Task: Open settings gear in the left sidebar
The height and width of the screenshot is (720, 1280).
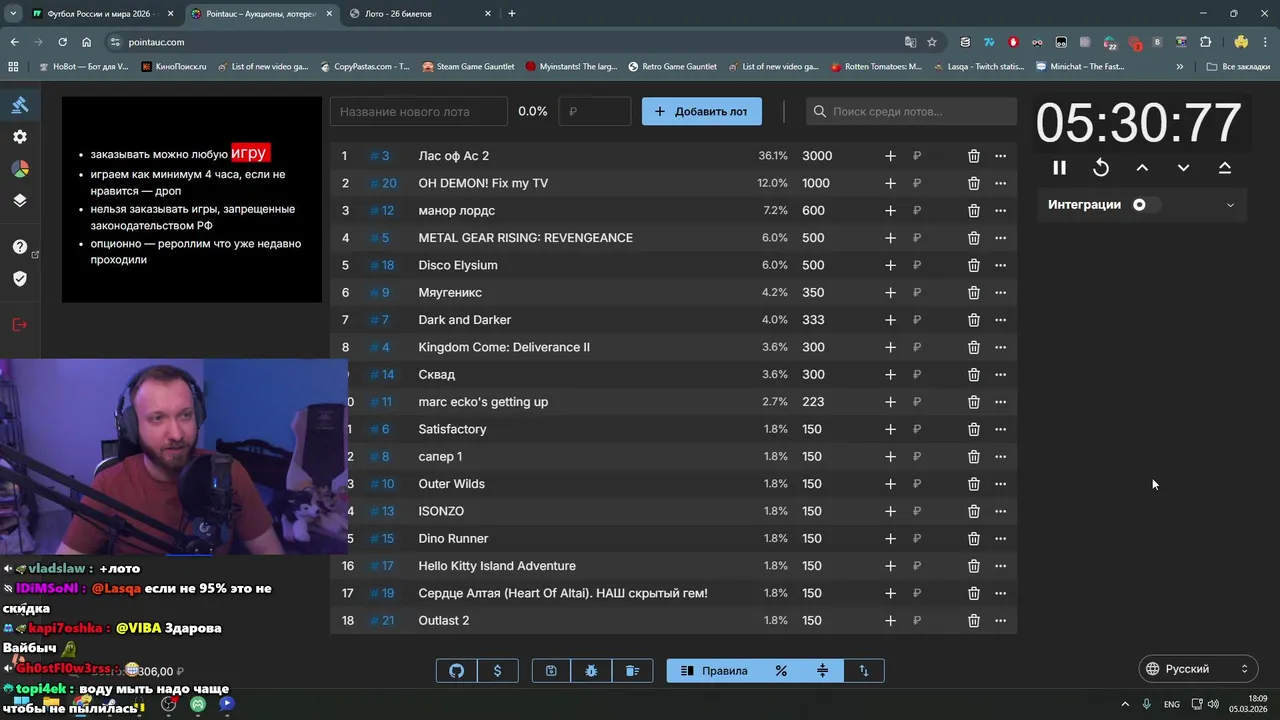Action: pos(20,137)
